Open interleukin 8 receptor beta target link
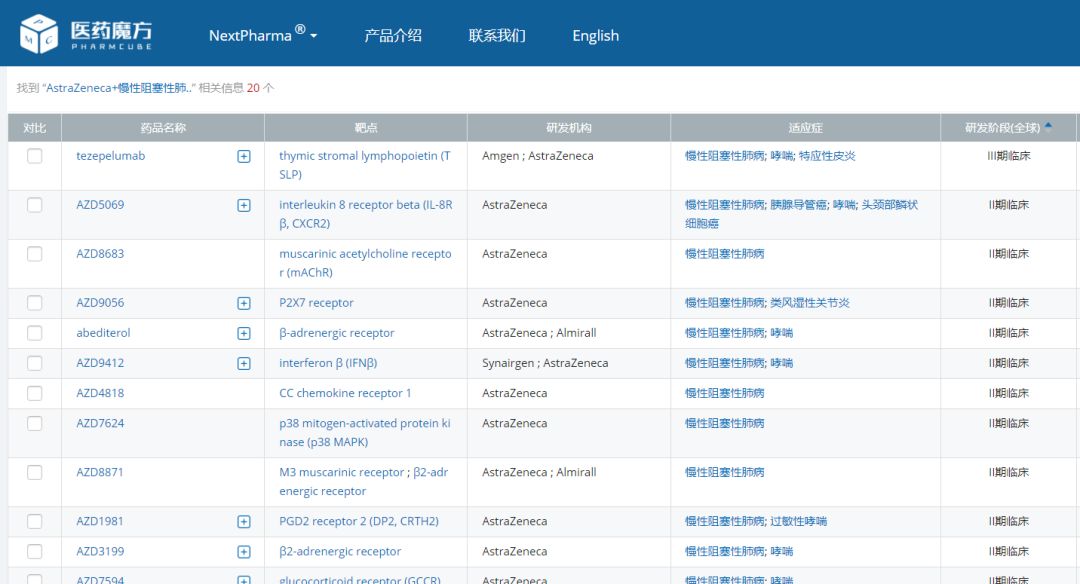1080x584 pixels. click(x=366, y=213)
